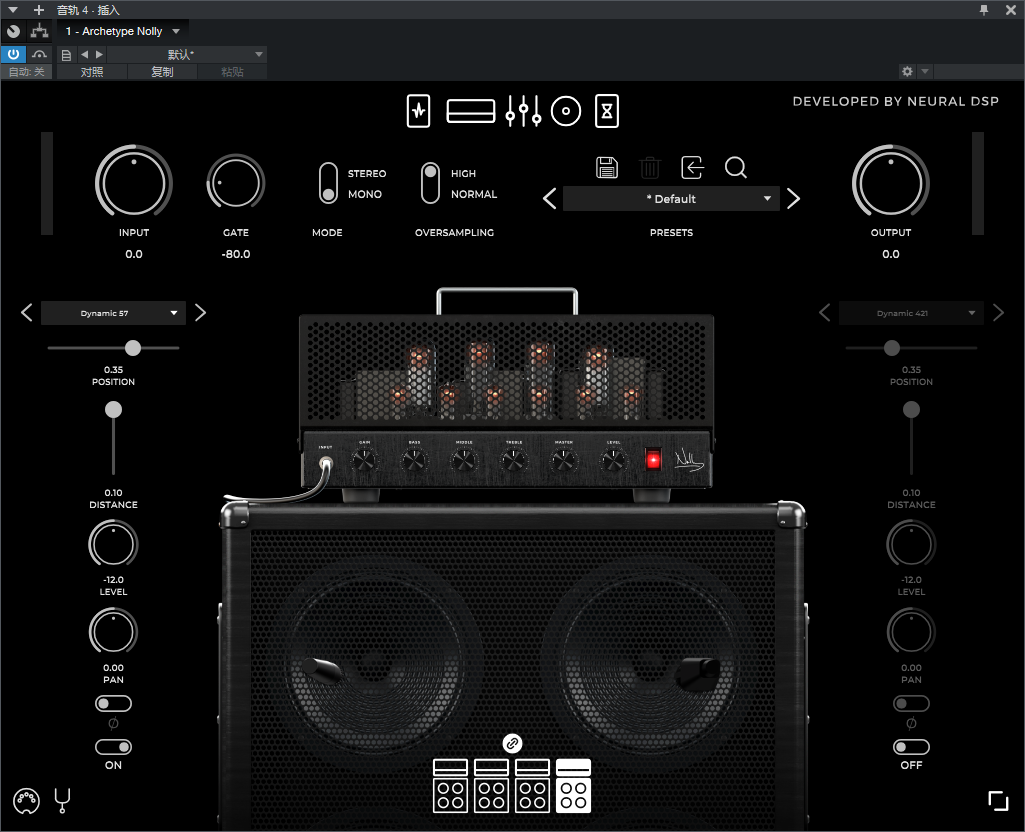The width and height of the screenshot is (1025, 832).
Task: Click the OUTPUT knob
Action: [891, 182]
